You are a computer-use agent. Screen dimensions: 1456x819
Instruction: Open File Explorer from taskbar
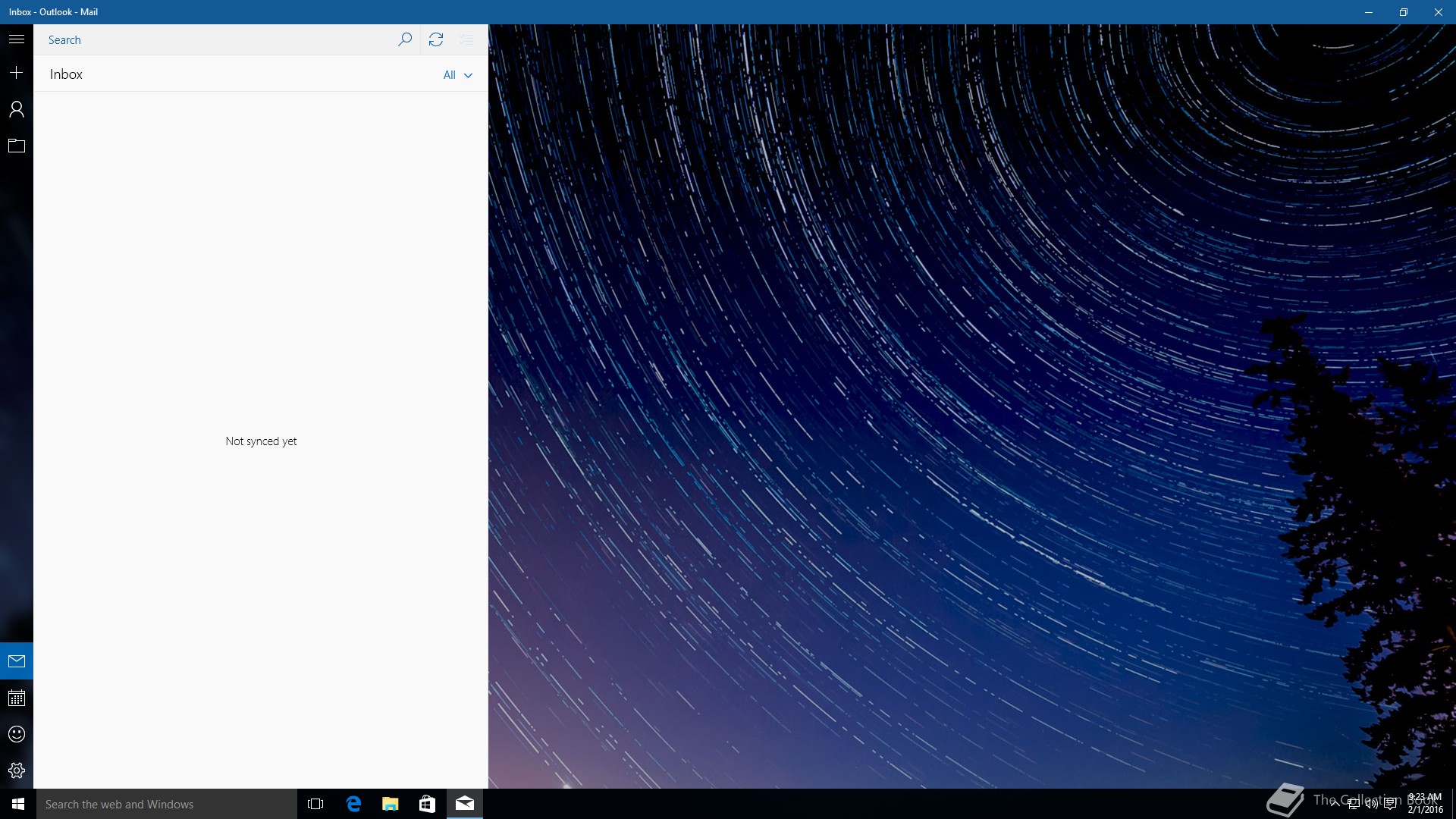(391, 804)
